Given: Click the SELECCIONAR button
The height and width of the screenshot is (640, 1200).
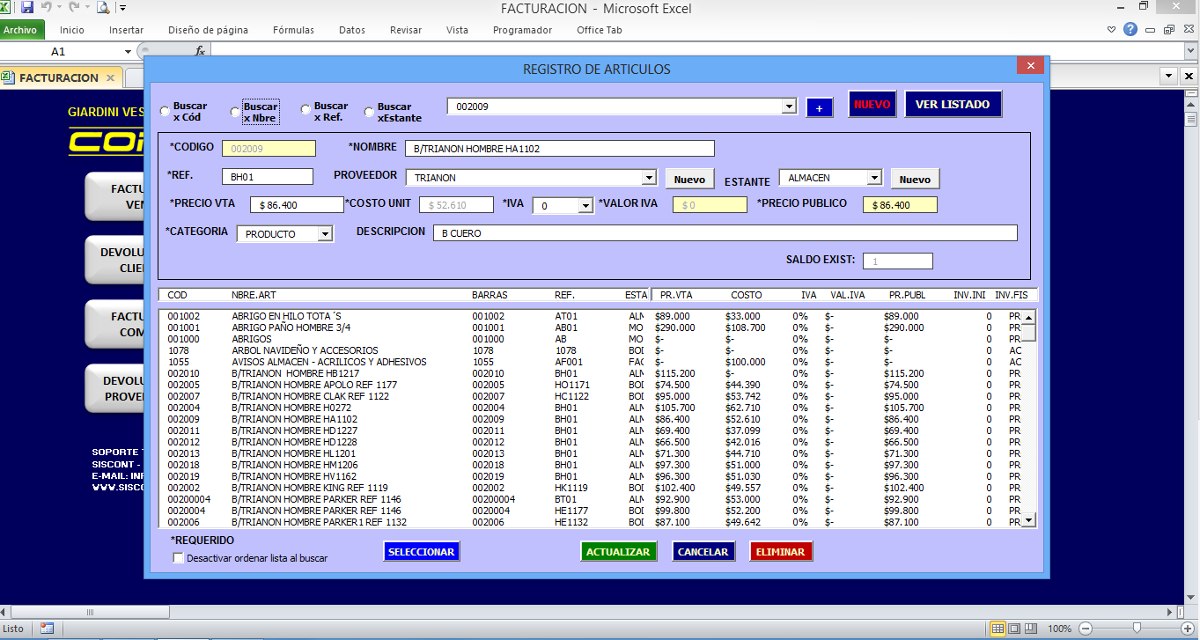Looking at the screenshot, I should tap(421, 552).
